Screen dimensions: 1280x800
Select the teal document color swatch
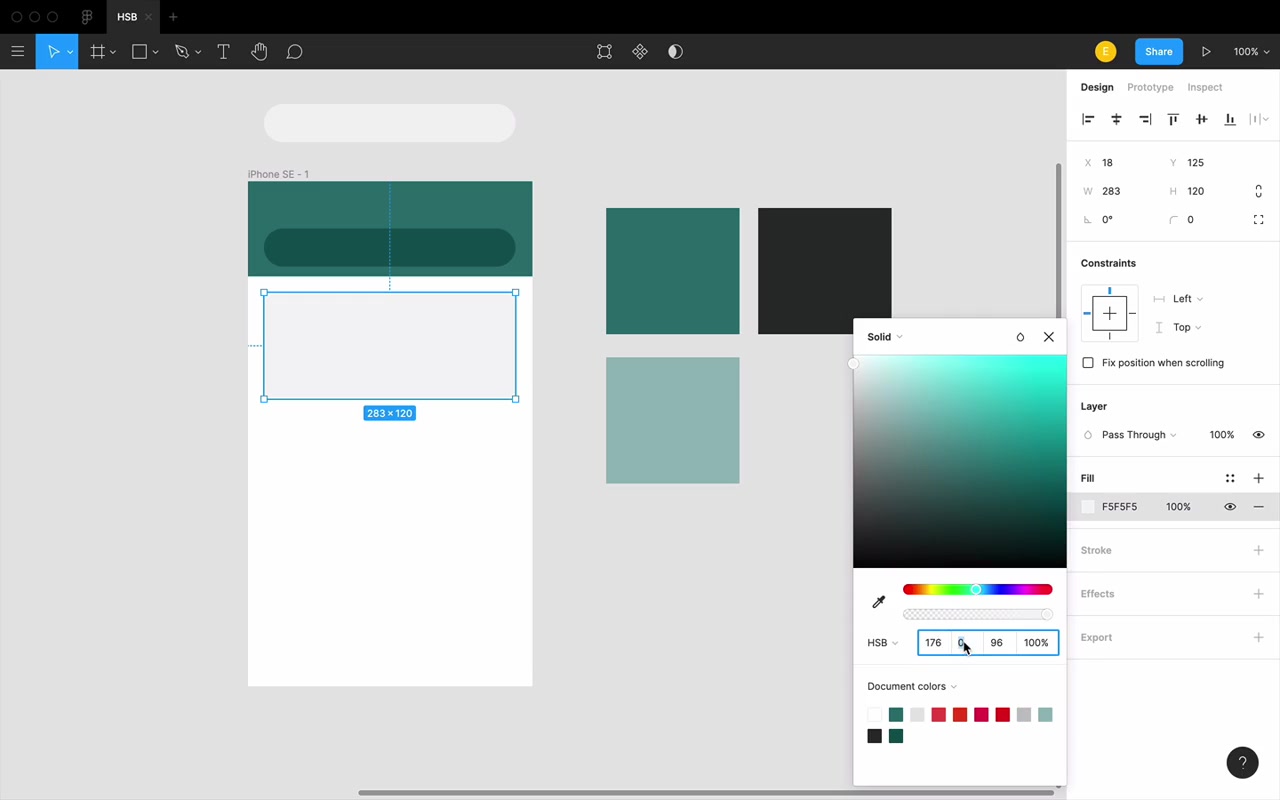click(896, 714)
